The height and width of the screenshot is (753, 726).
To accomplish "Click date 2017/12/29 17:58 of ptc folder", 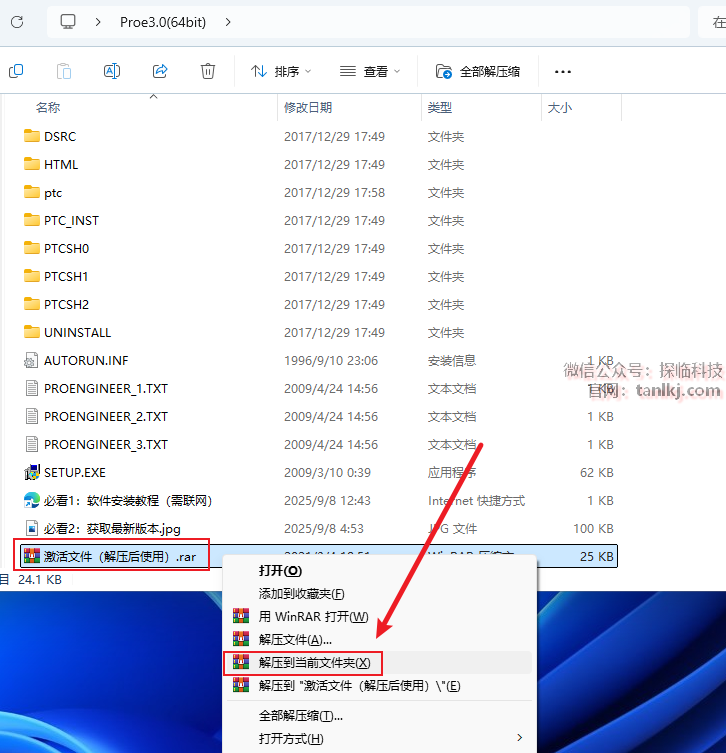I will pos(335,193).
